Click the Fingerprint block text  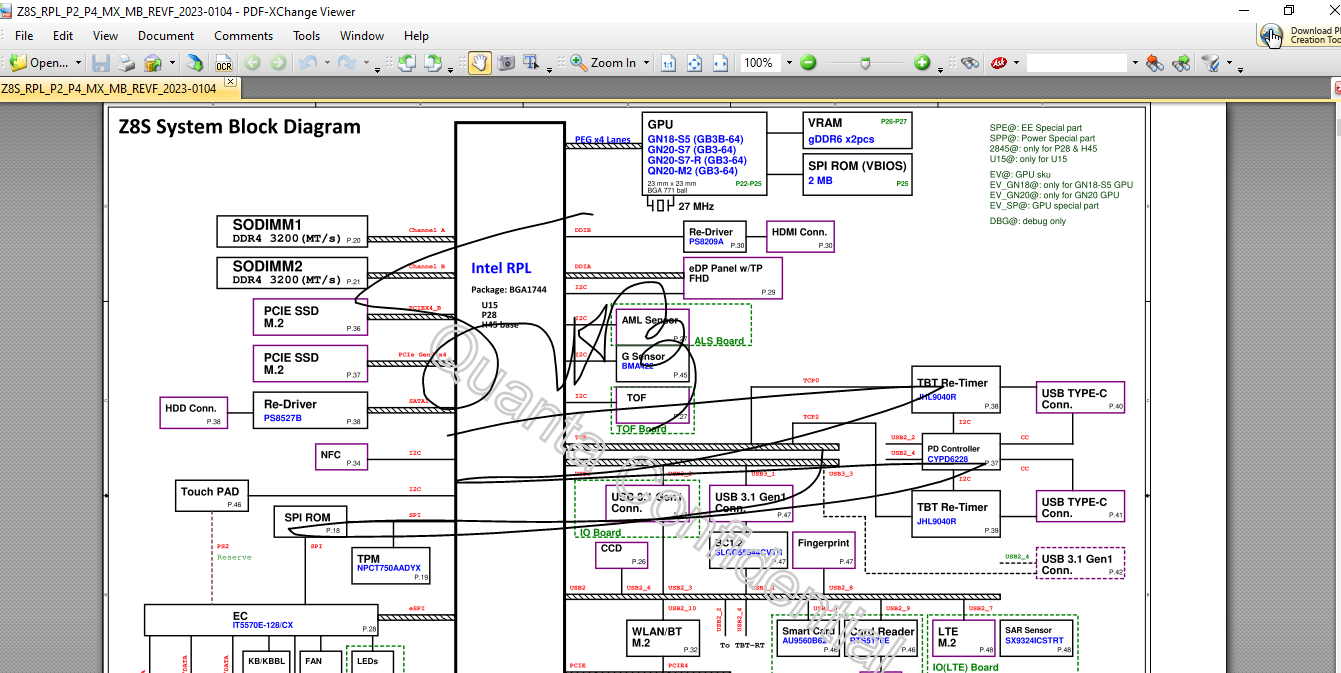point(824,543)
